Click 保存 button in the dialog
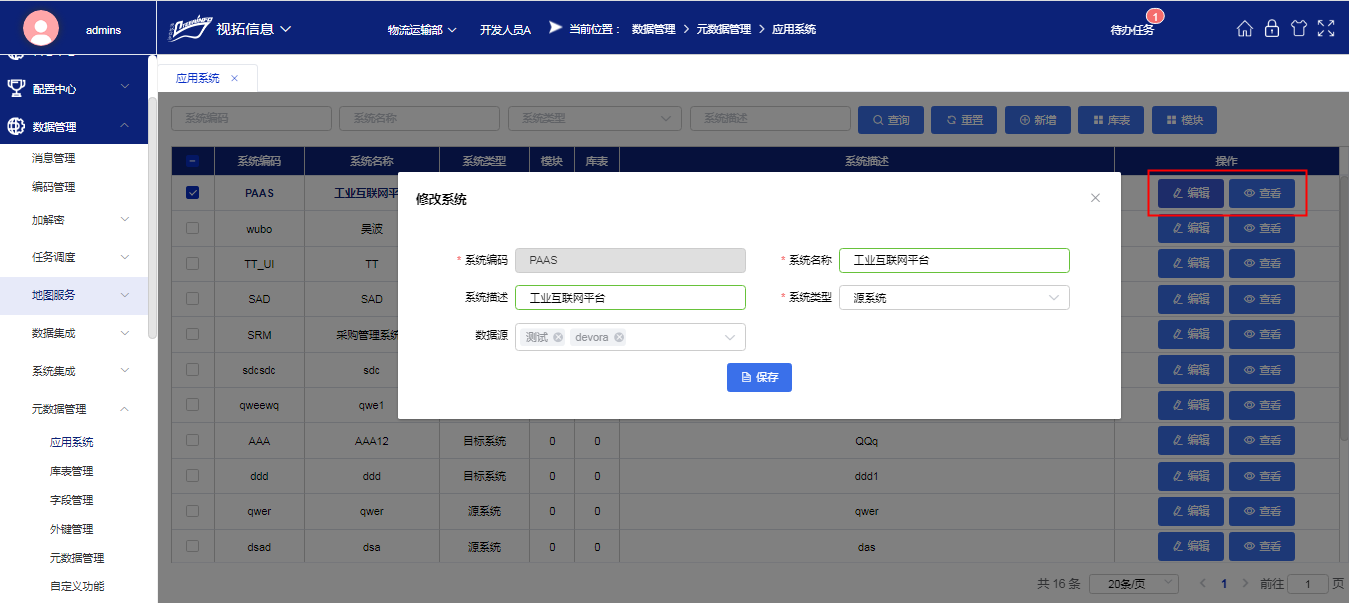Viewport: 1349px width, 603px height. 759,377
